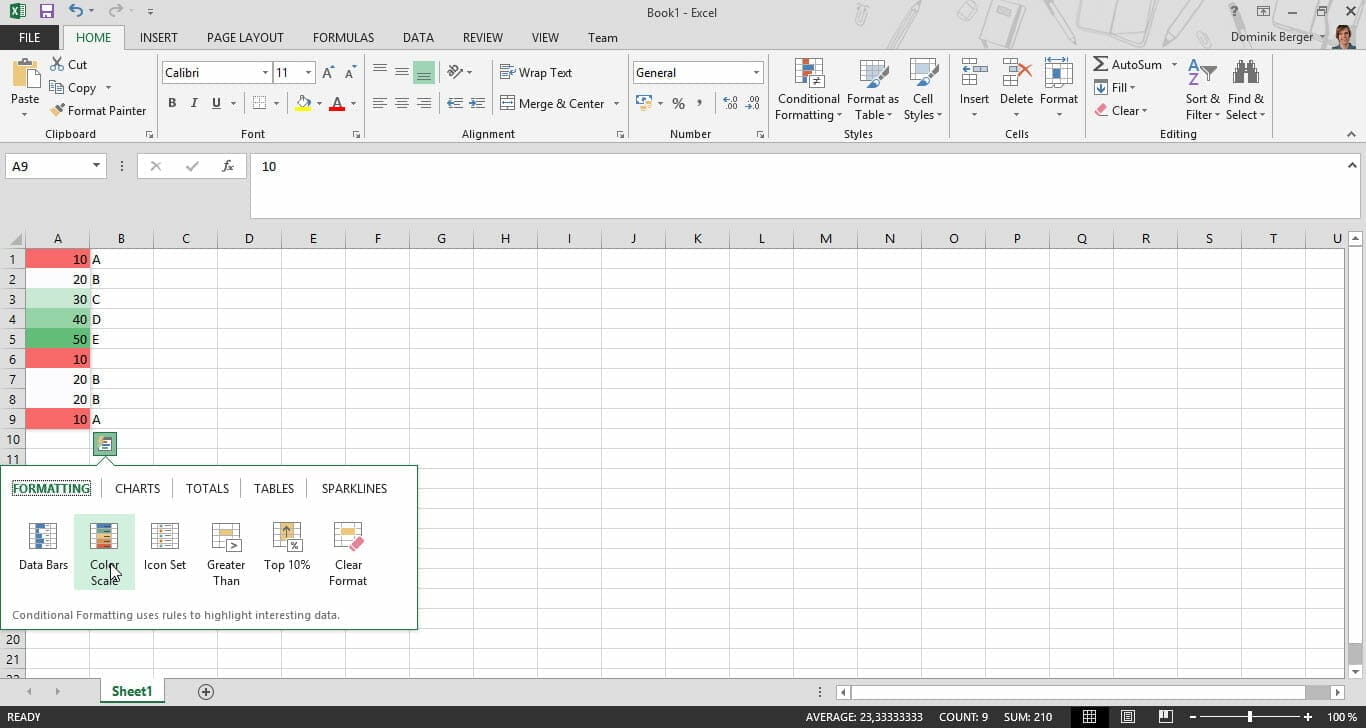Click the Format Painter tool
The width and height of the screenshot is (1366, 728).
[98, 111]
